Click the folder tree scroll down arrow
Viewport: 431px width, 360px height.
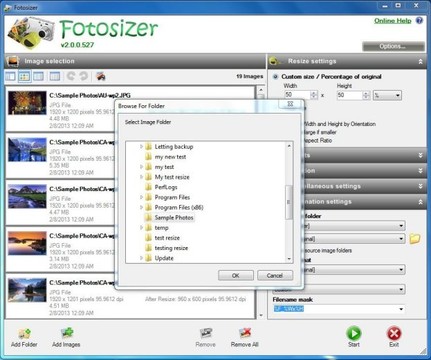[x=289, y=259]
